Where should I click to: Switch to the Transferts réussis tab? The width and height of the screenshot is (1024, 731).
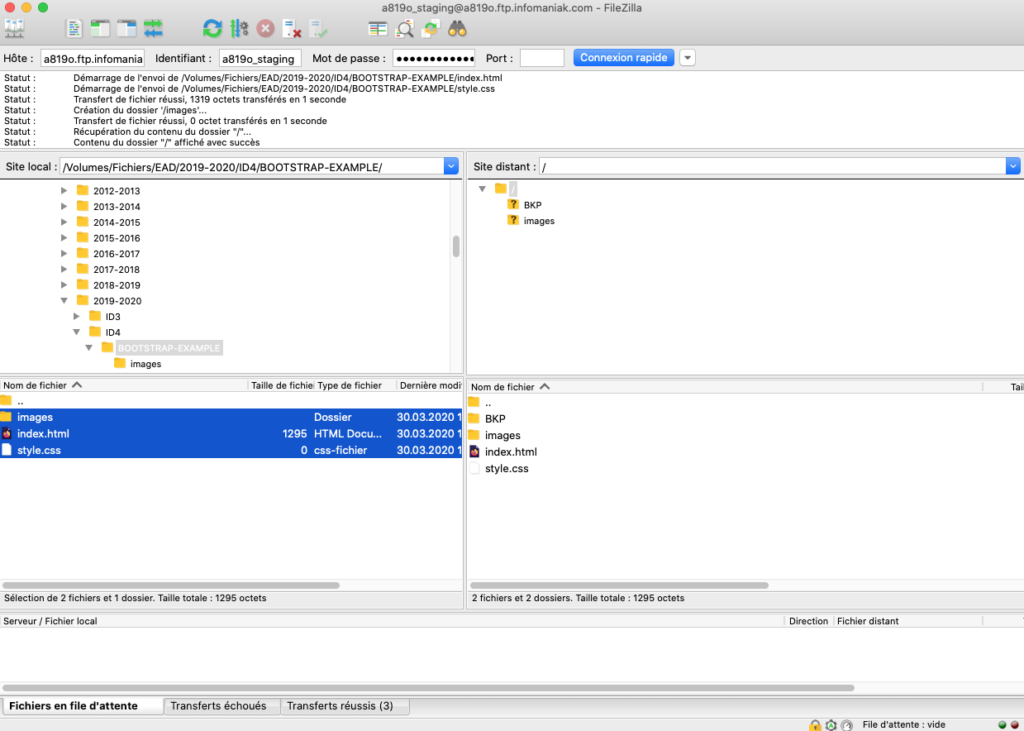(x=340, y=706)
